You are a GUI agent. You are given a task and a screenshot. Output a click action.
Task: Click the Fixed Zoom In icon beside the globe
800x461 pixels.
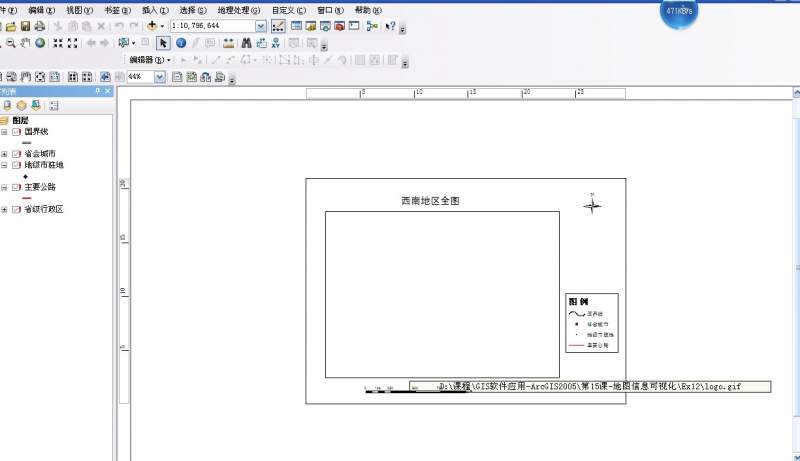(58, 43)
